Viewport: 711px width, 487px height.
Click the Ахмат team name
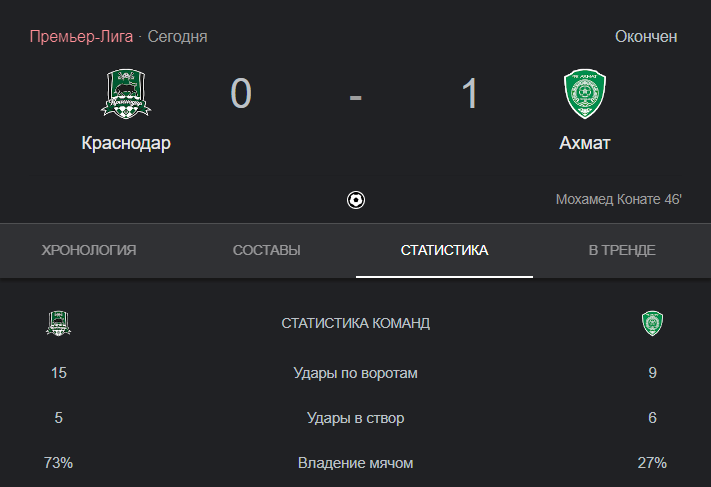pos(585,143)
